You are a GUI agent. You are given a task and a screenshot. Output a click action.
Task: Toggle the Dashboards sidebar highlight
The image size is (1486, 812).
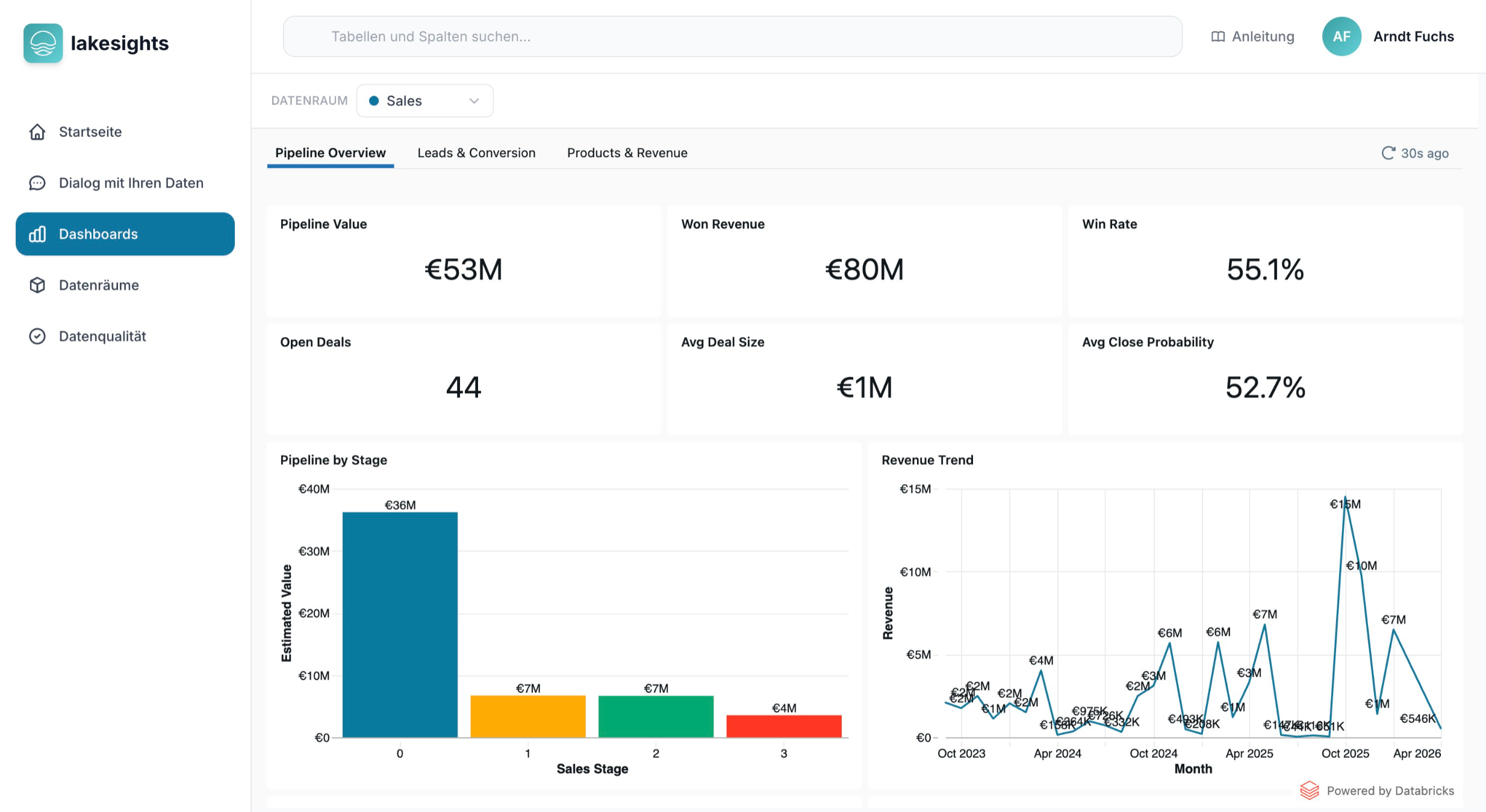[125, 234]
